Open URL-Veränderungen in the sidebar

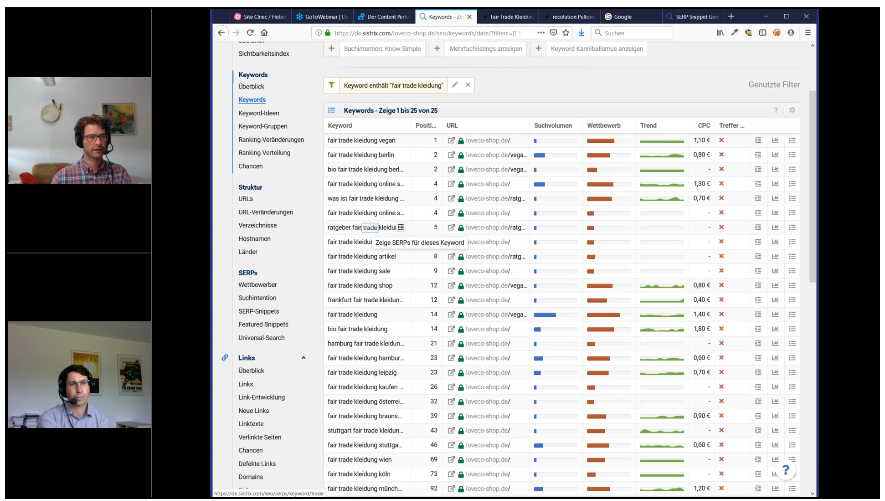pyautogui.click(x=265, y=213)
